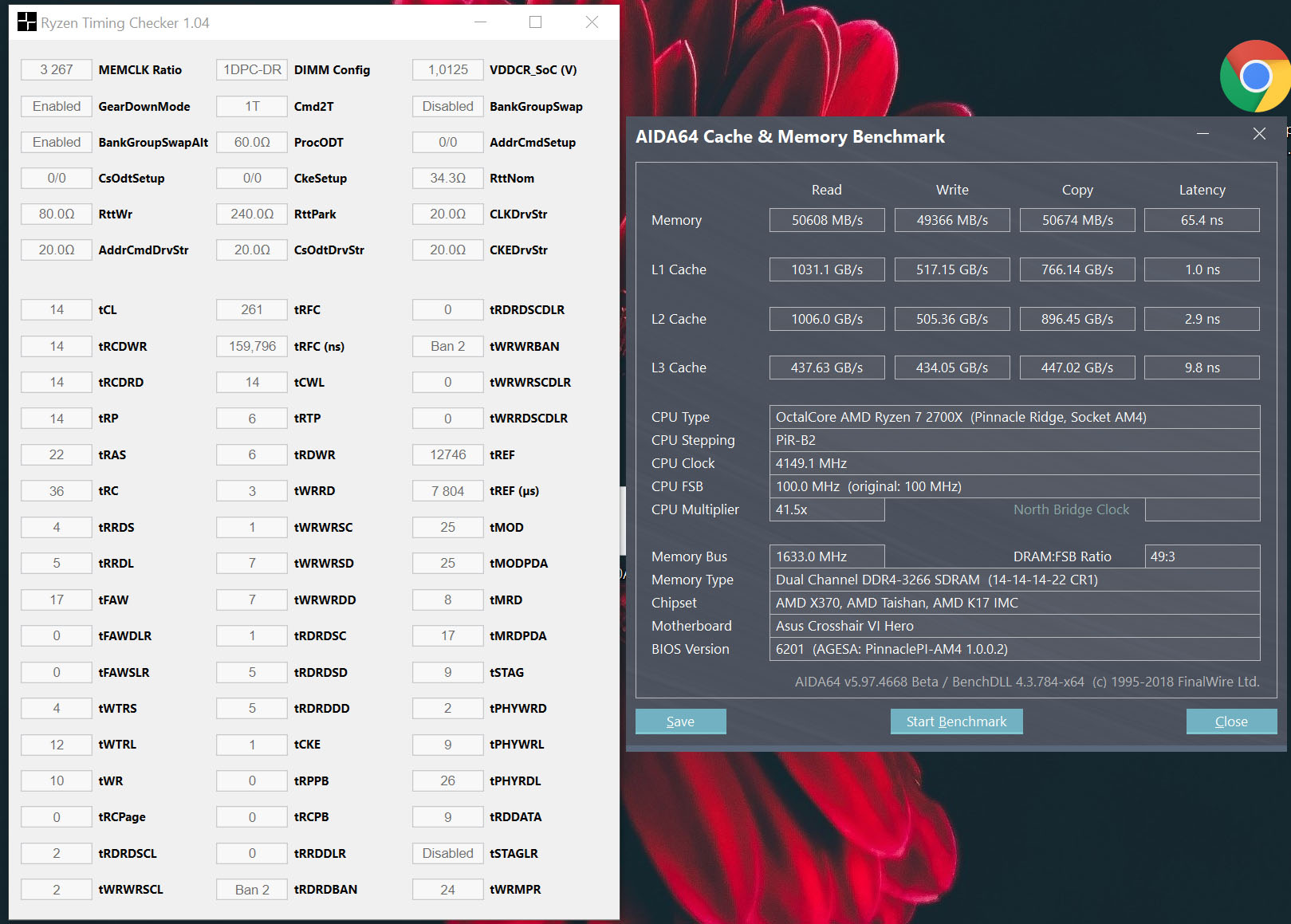Click the empty North Bridge Clock field
Viewport: 1291px width, 924px height.
(x=1202, y=509)
